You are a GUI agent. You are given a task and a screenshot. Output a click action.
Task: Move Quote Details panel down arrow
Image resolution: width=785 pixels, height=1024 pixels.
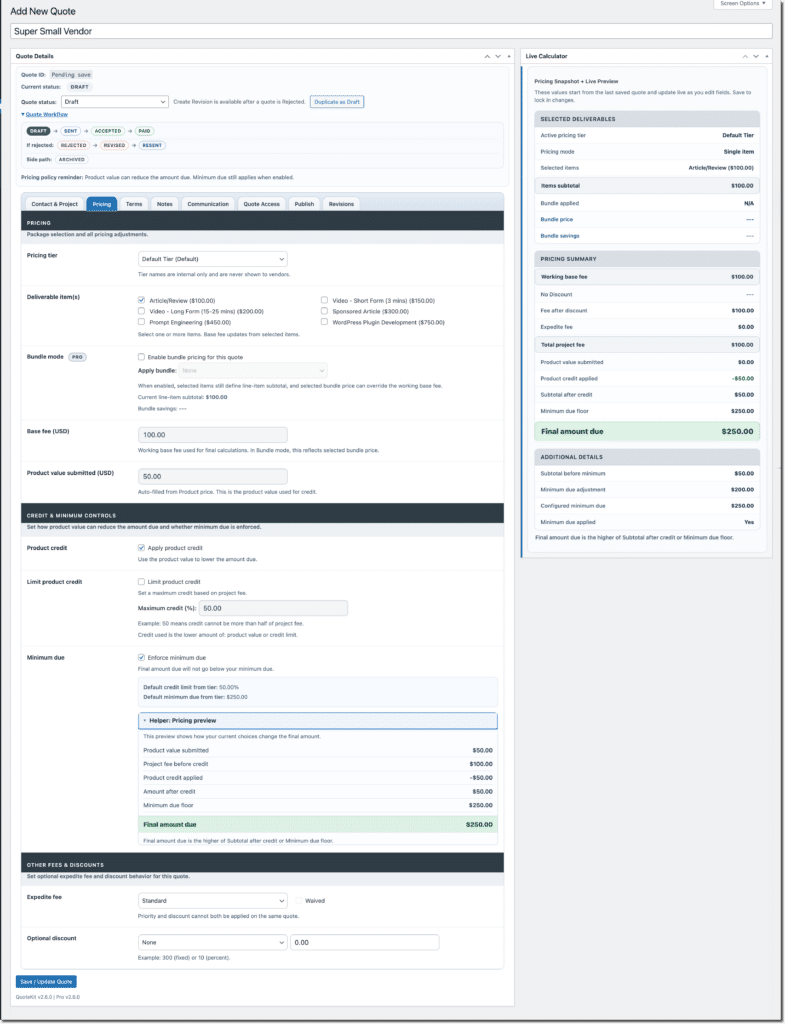click(x=498, y=56)
